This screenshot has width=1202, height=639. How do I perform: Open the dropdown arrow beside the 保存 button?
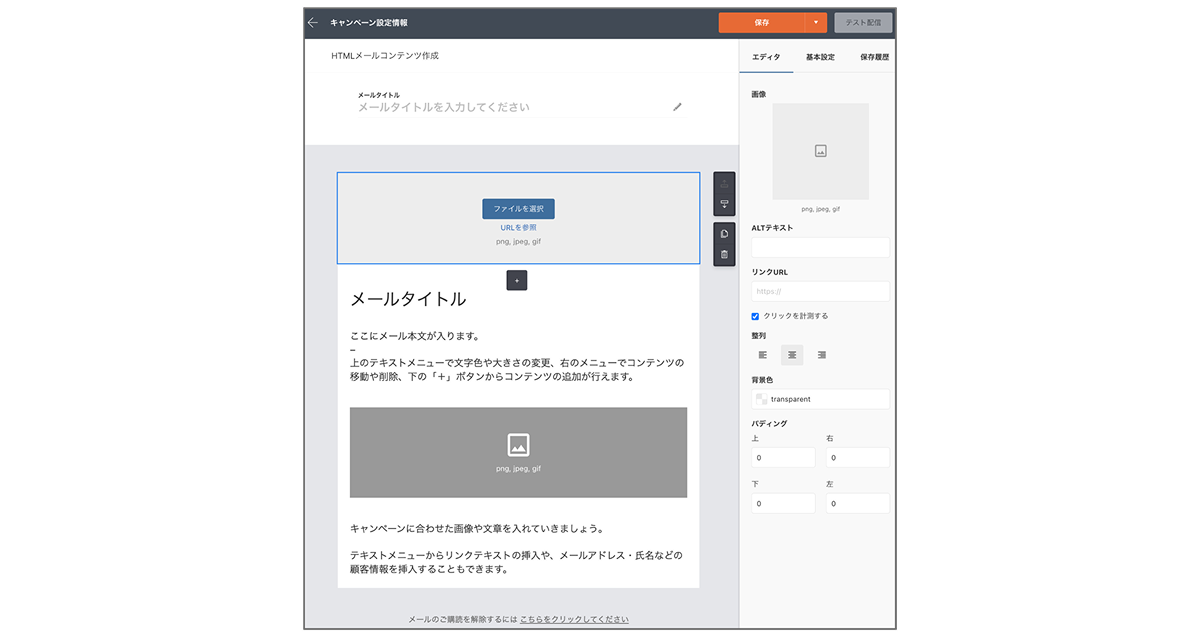816,22
